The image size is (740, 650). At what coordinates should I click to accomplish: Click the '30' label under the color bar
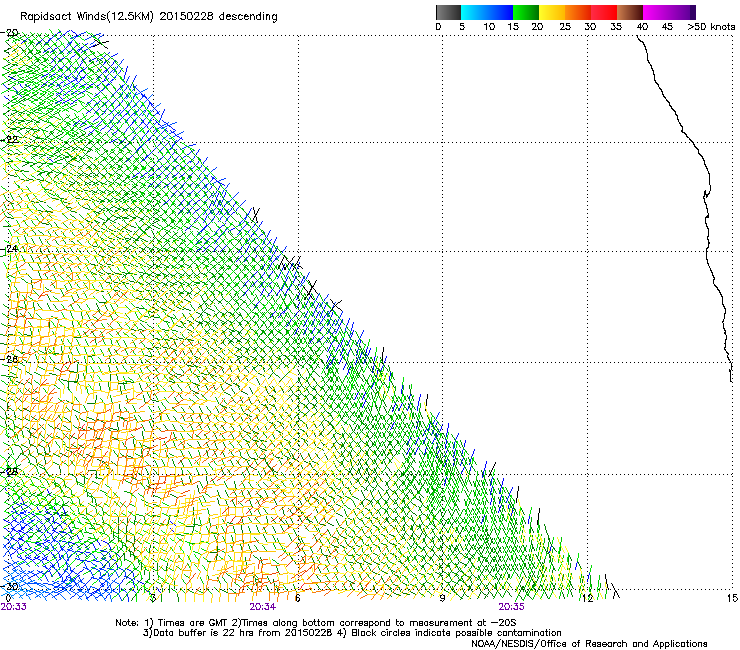[x=590, y=27]
